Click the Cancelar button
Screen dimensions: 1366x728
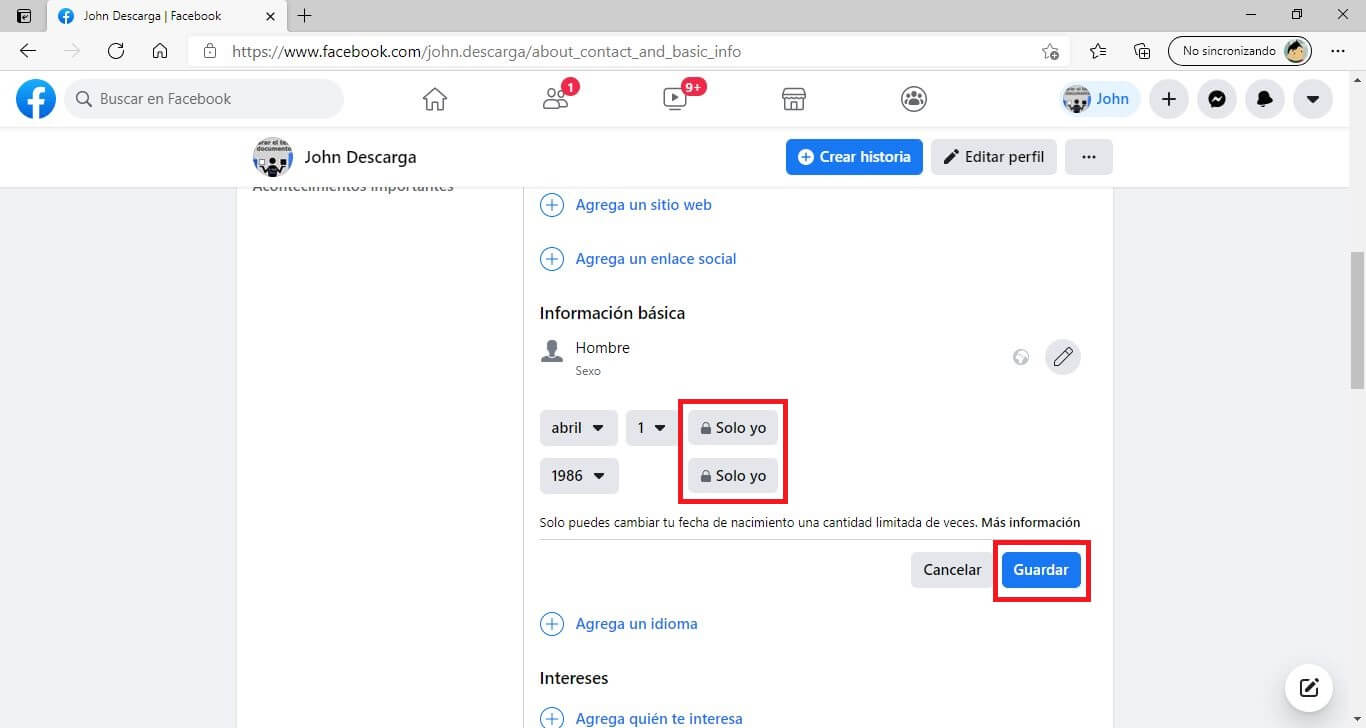click(x=952, y=570)
